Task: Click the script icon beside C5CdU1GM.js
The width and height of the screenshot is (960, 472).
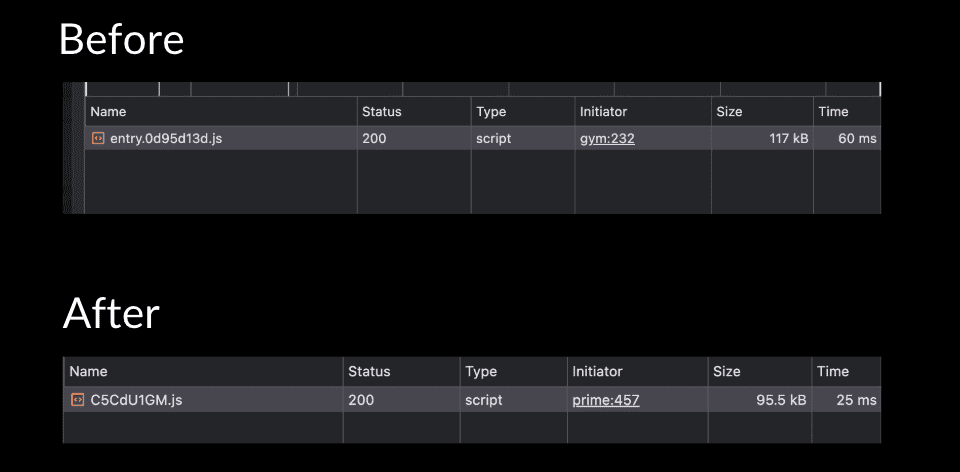Action: pos(77,400)
